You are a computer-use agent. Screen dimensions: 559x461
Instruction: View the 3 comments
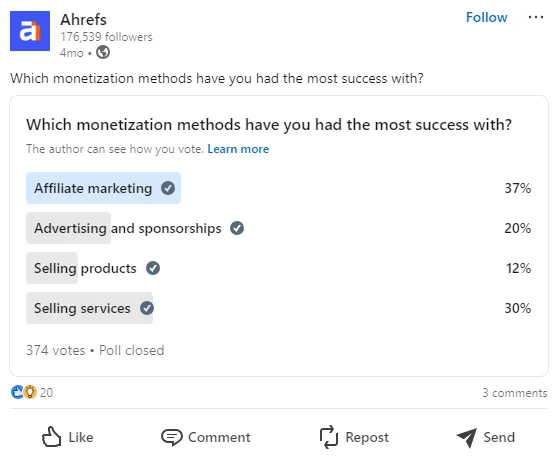coord(515,393)
